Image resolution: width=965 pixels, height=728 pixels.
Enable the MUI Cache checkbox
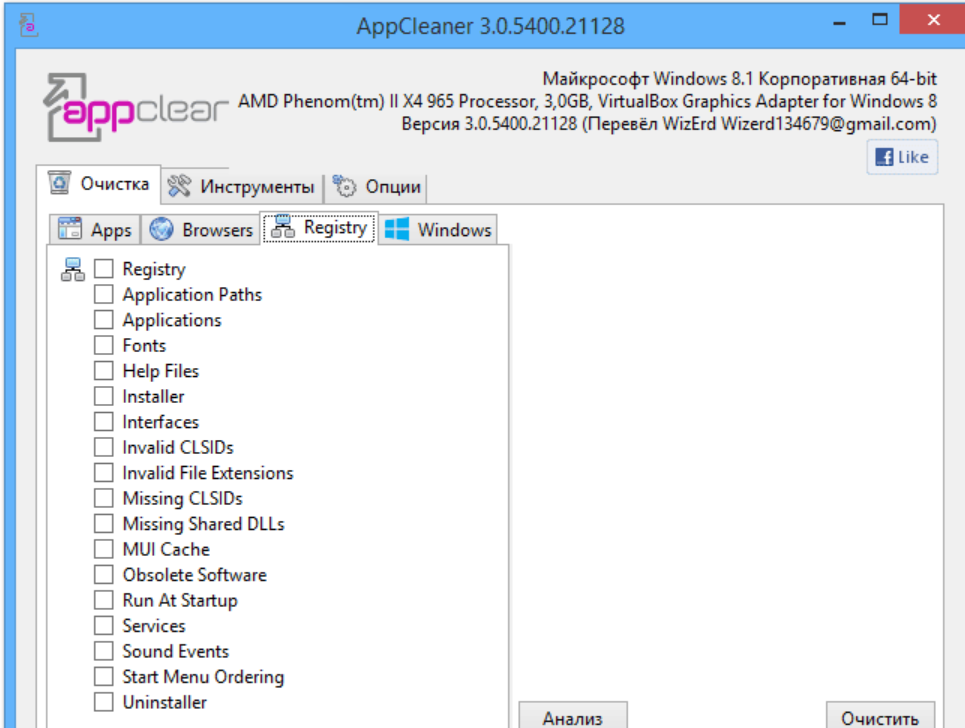click(104, 550)
